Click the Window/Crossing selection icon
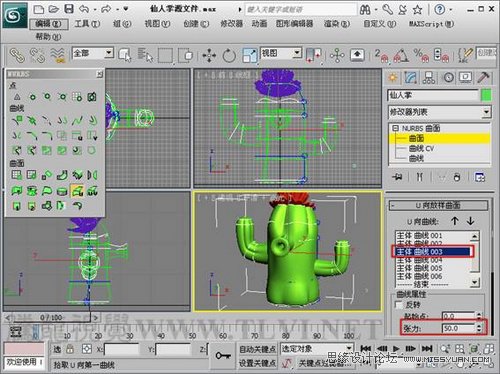 (x=186, y=55)
